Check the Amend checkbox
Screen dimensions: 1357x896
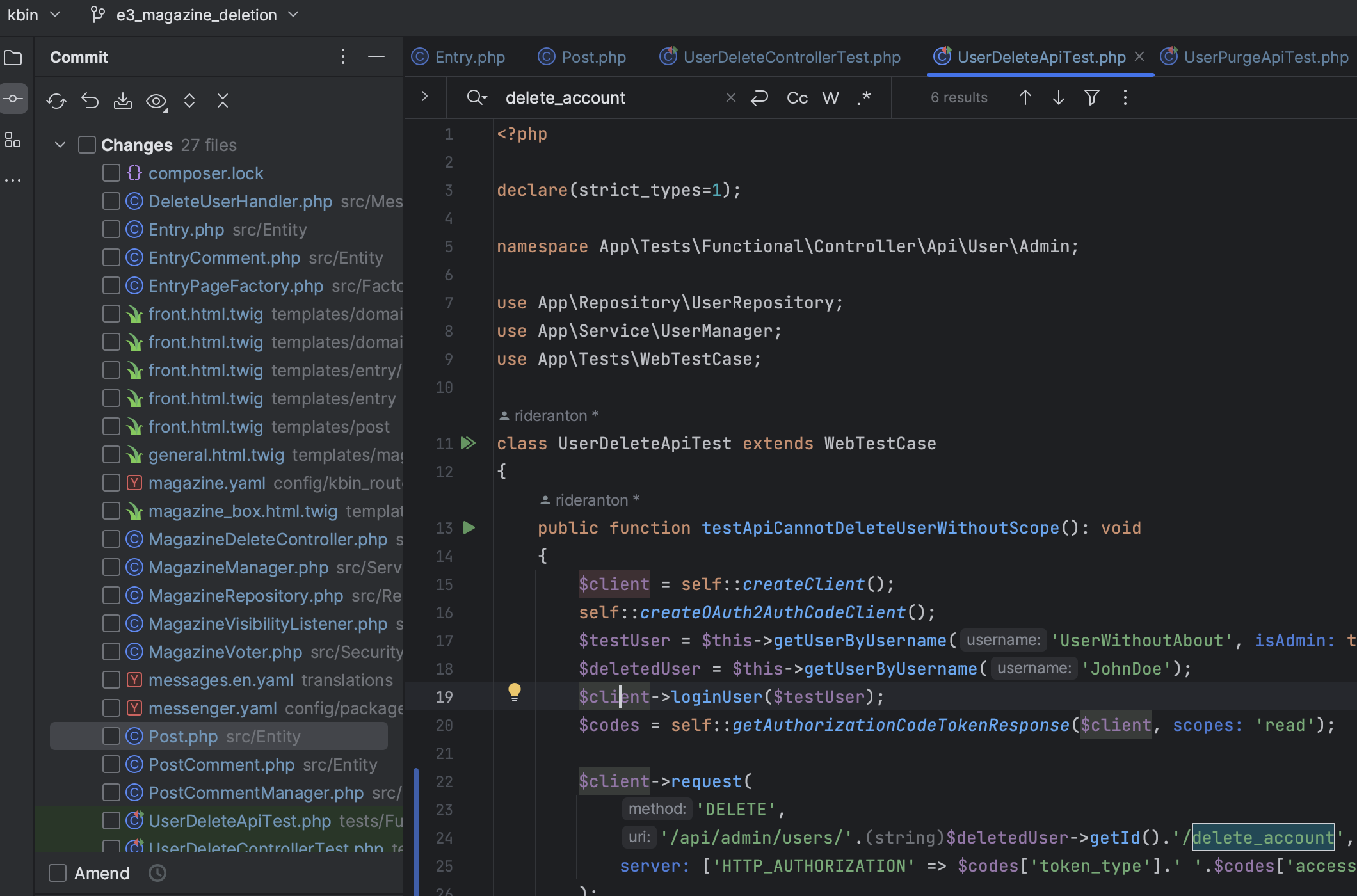[58, 873]
